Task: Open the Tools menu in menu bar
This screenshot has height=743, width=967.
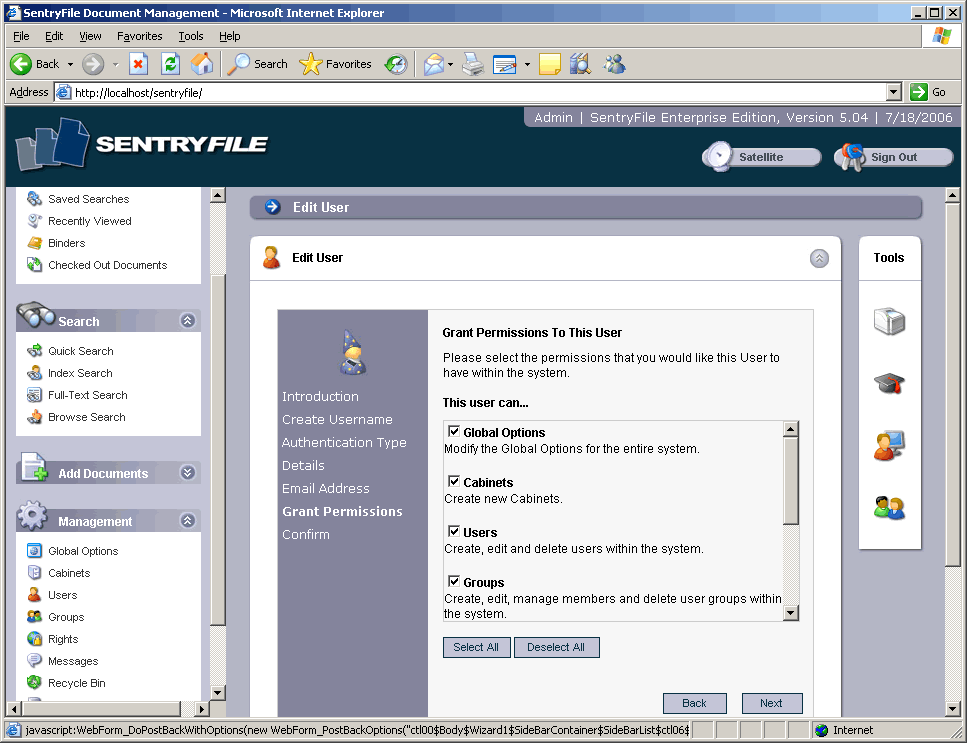Action: pos(190,36)
